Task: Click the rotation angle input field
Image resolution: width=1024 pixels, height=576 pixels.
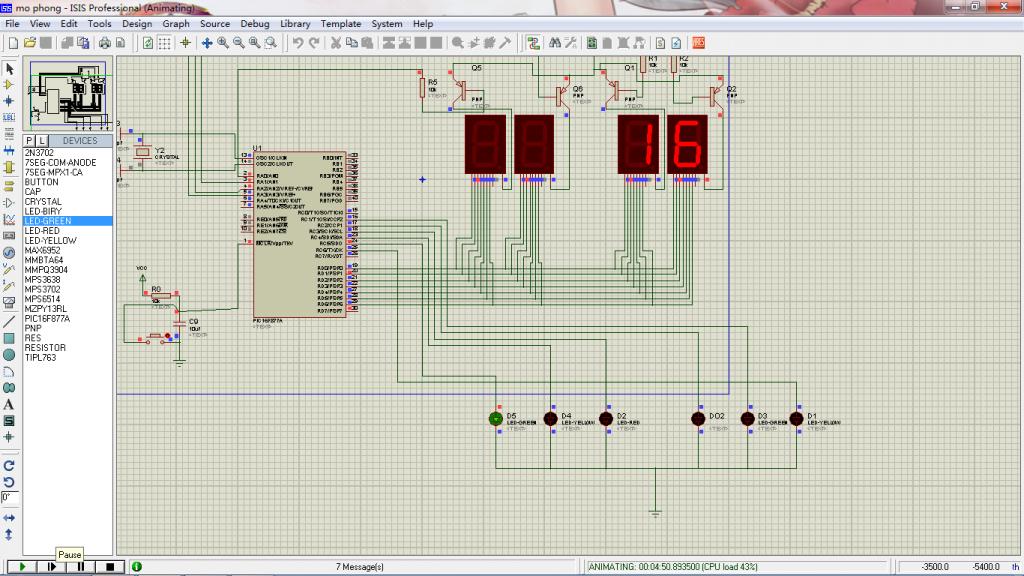Action: tap(9, 497)
